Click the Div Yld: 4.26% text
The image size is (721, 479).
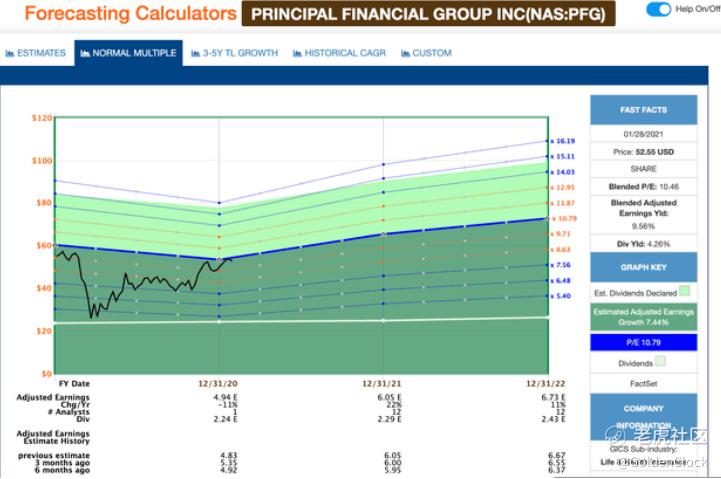(x=643, y=244)
